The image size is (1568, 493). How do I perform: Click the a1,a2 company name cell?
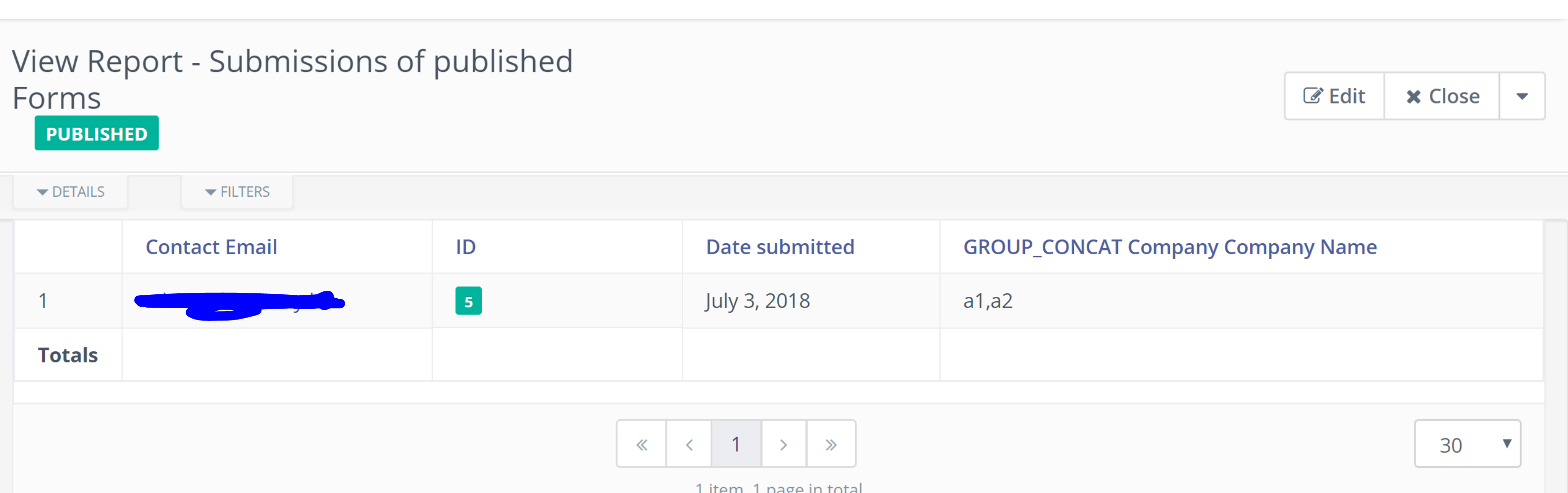pyautogui.click(x=987, y=301)
